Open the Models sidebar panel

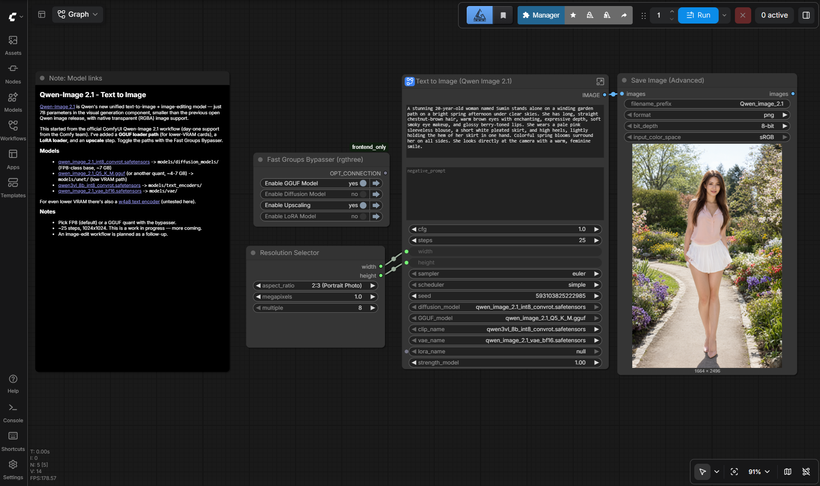[13, 102]
